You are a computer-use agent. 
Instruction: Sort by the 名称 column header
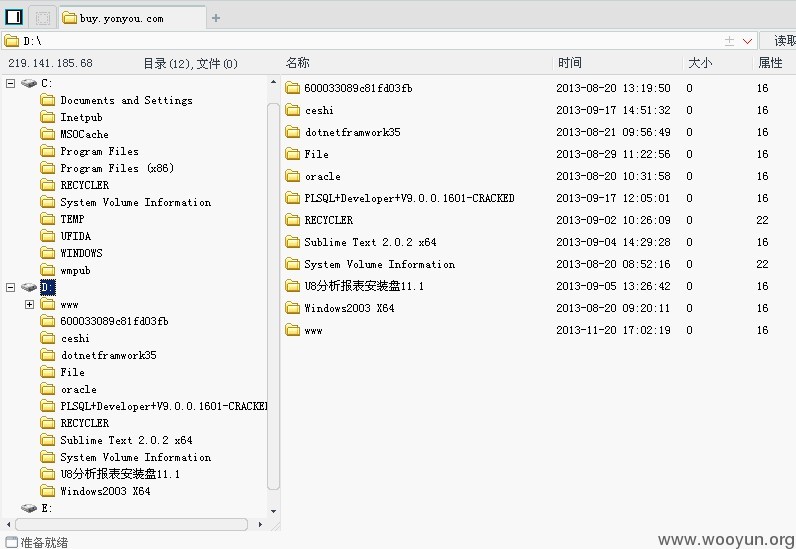[297, 63]
